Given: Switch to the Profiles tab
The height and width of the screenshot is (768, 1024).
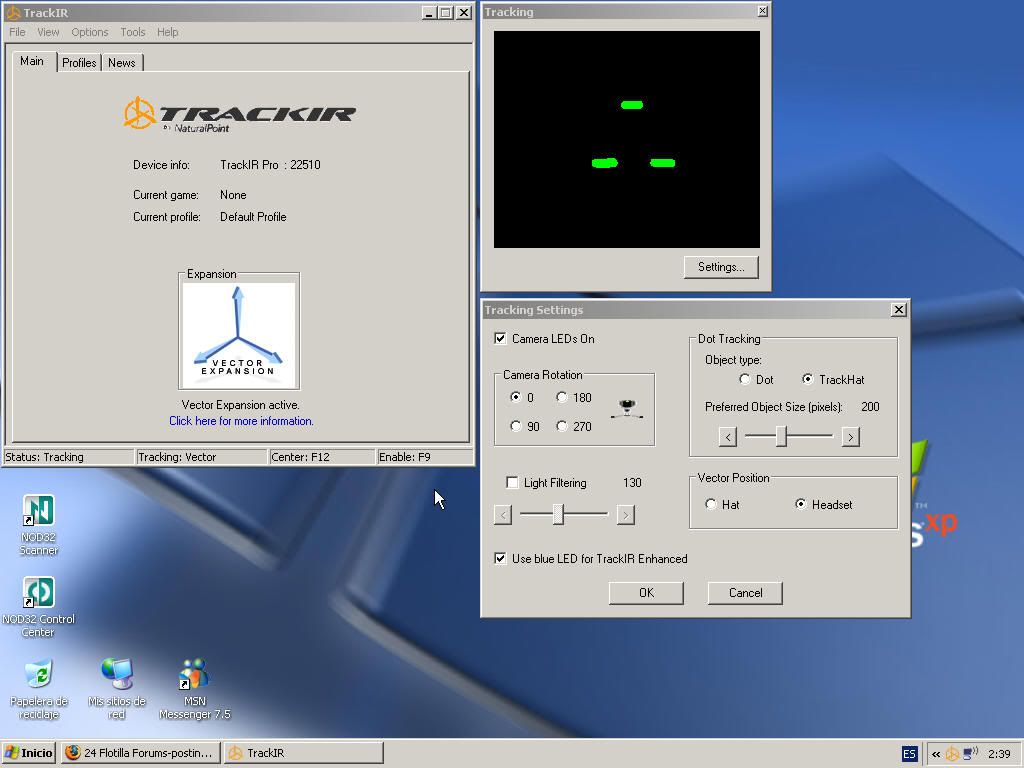Looking at the screenshot, I should coord(79,63).
